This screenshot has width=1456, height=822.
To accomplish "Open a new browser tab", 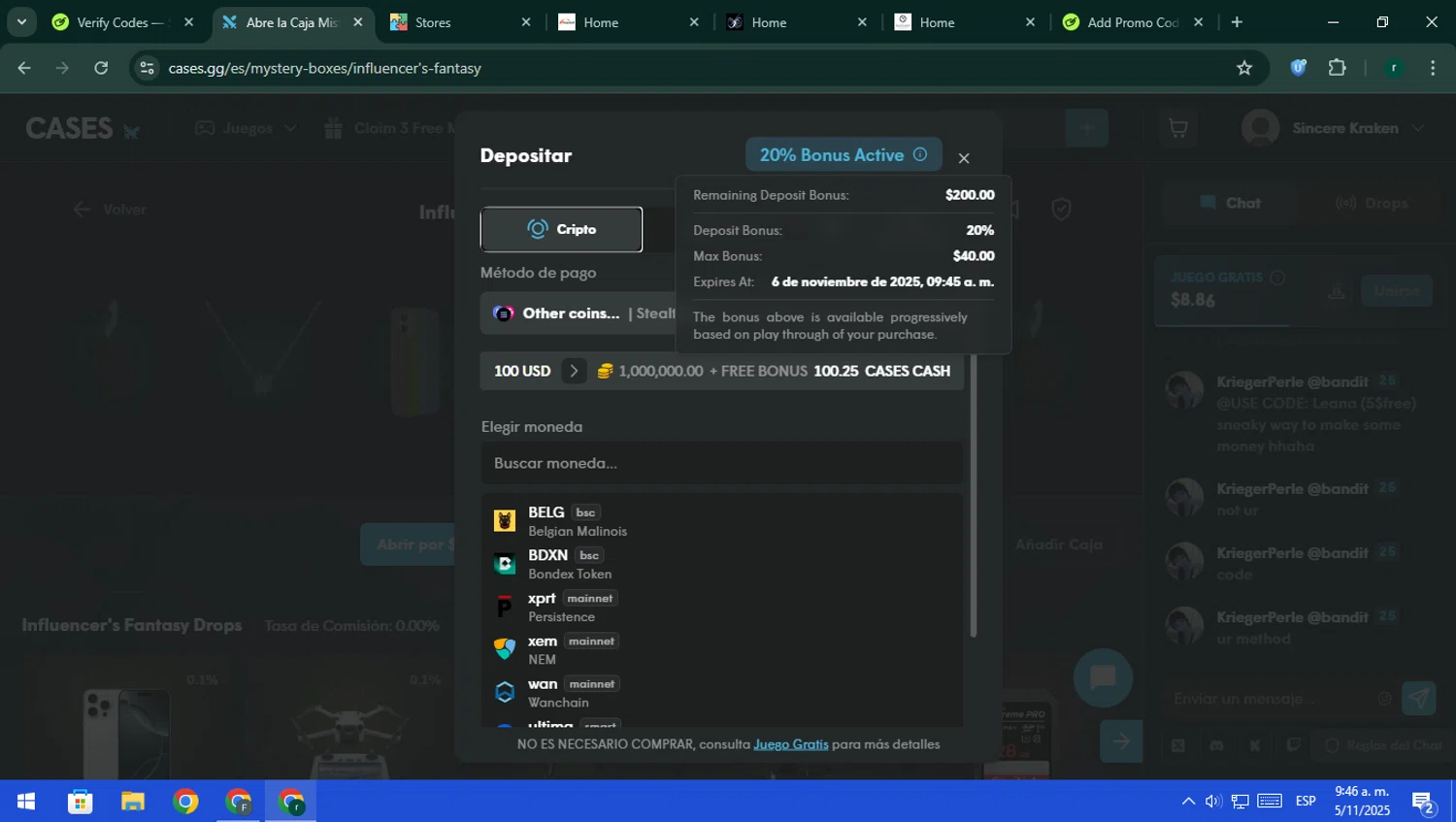I will pyautogui.click(x=1237, y=22).
